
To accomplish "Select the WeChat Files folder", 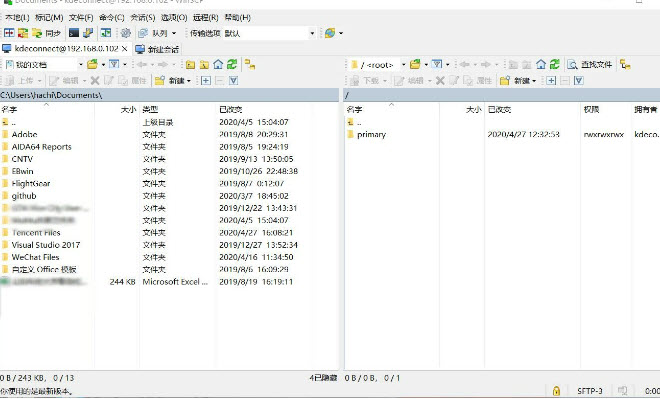I will pos(35,257).
